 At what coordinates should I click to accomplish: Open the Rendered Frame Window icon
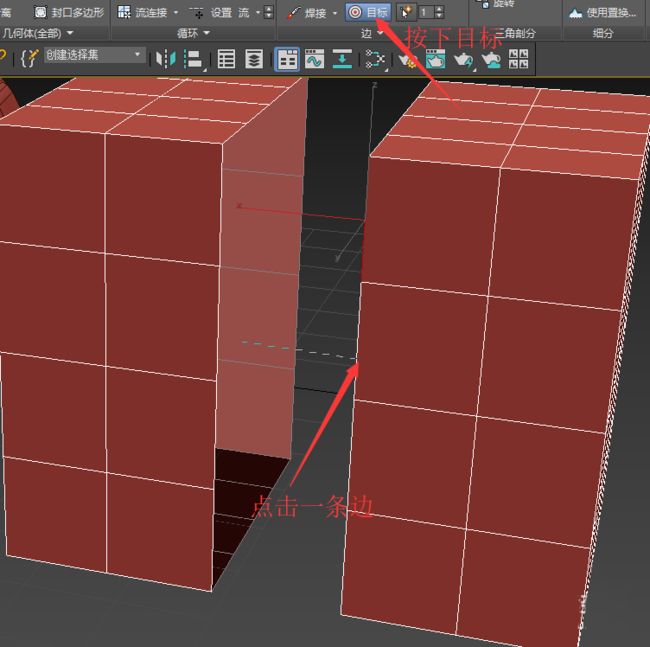point(435,59)
